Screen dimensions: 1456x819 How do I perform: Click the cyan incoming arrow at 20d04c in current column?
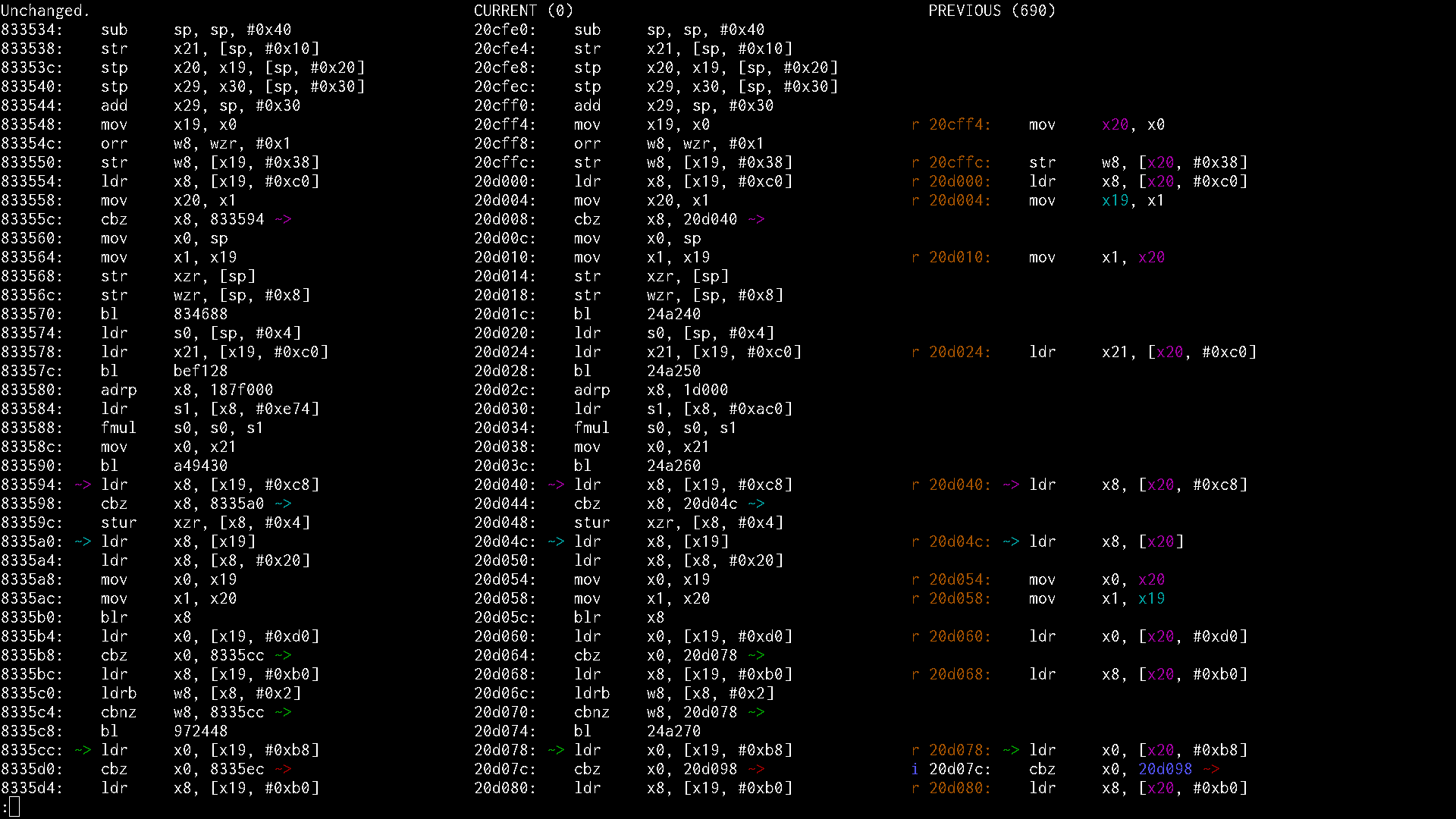(556, 541)
